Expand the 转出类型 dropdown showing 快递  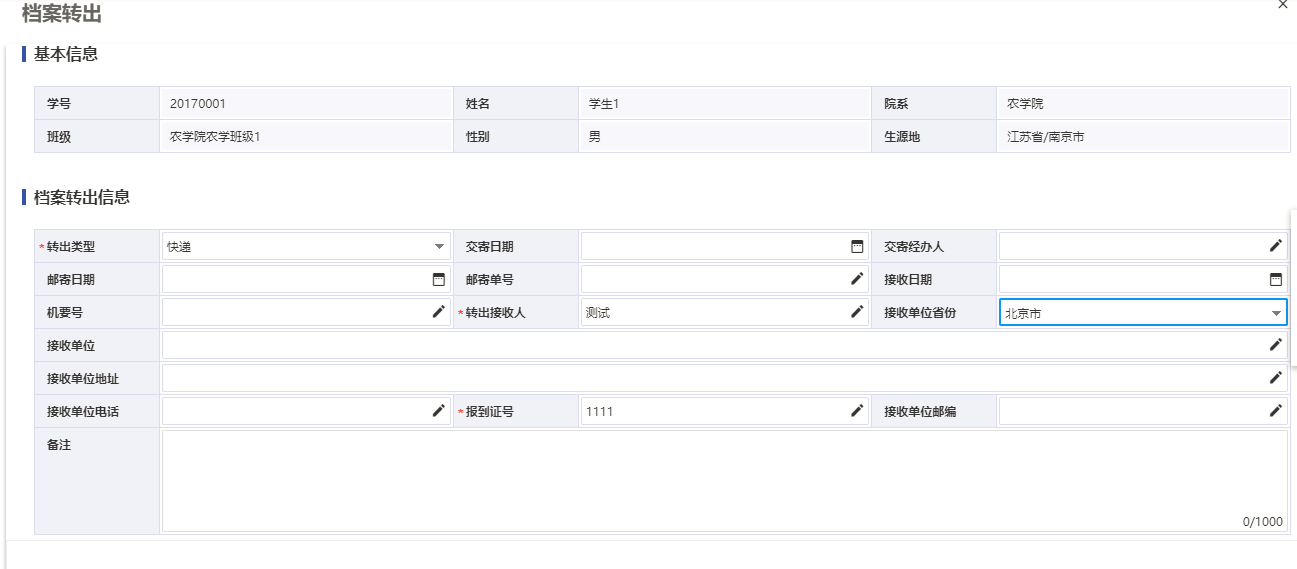[306, 246]
